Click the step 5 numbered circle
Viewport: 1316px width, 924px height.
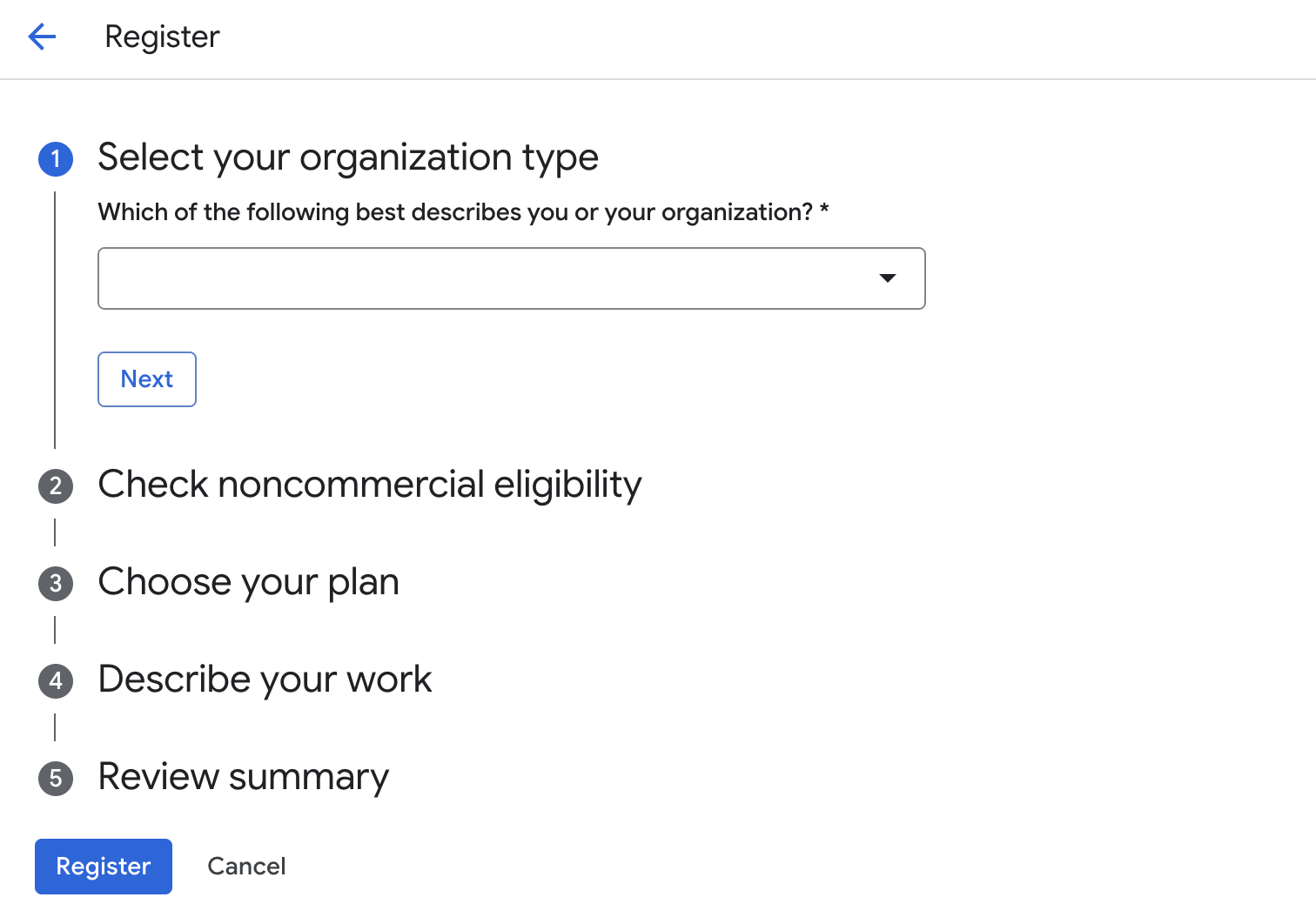click(x=56, y=778)
